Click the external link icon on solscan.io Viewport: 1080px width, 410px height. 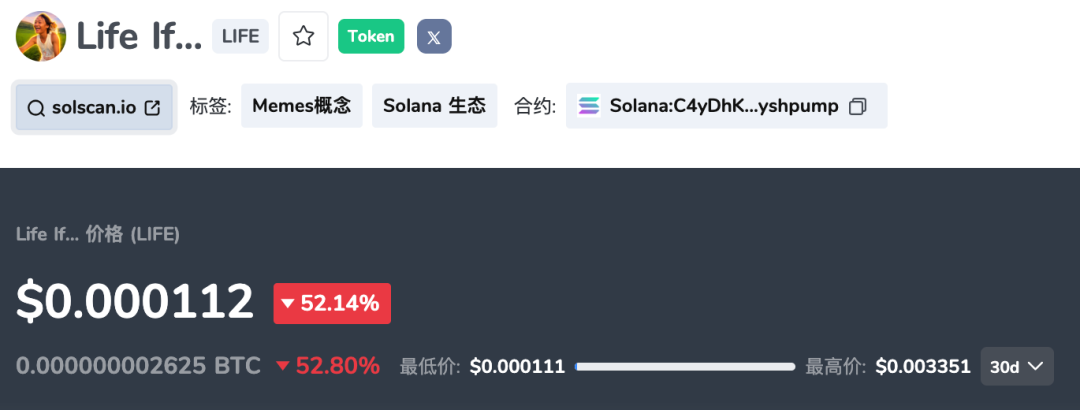click(153, 108)
